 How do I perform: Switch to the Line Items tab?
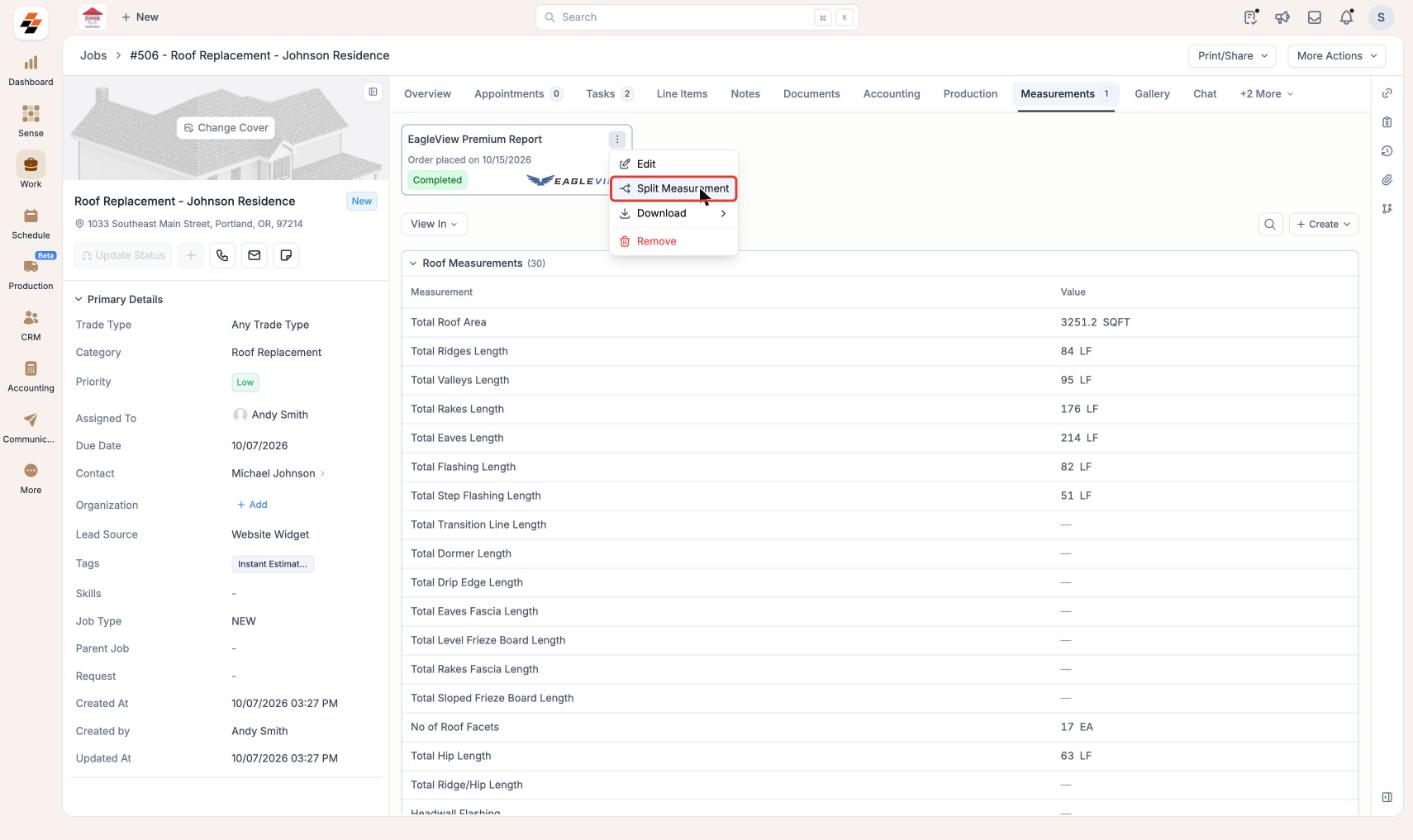[x=682, y=94]
